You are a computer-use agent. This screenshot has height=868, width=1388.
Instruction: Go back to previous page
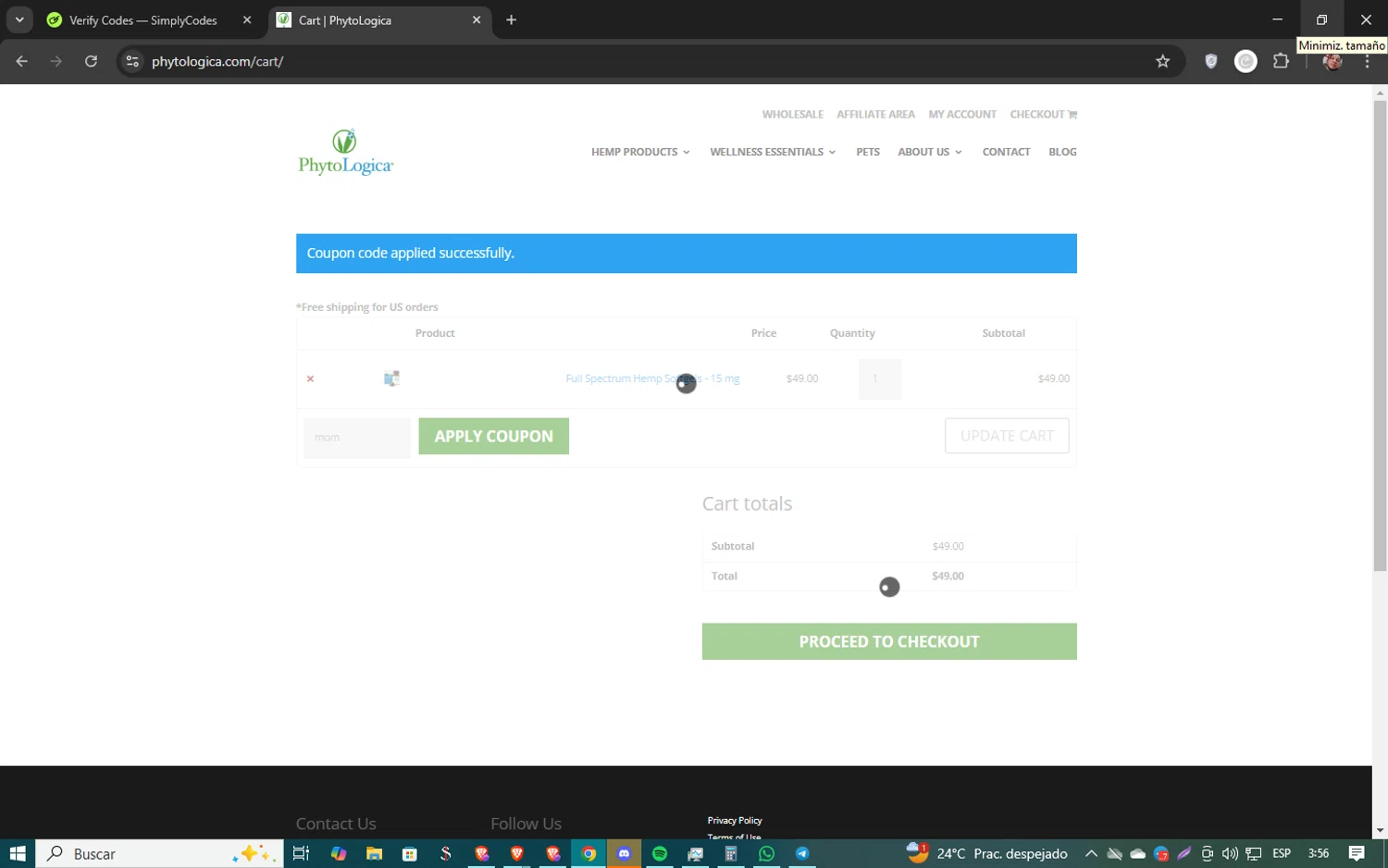tap(22, 61)
